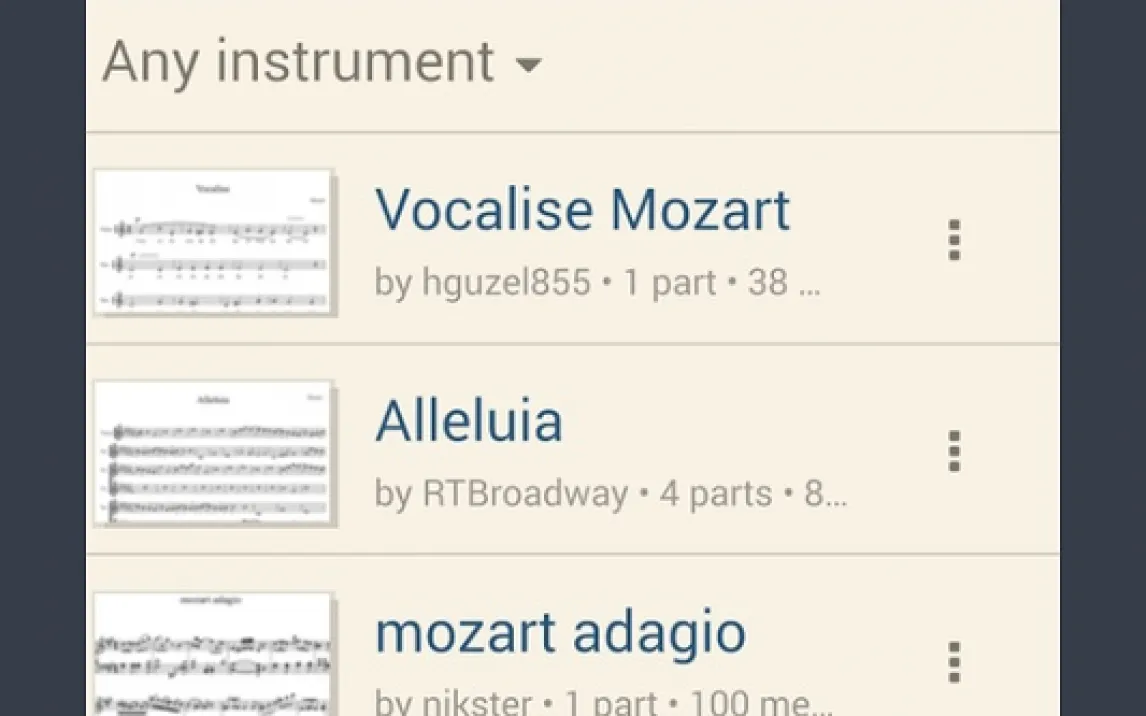1146x716 pixels.
Task: Open the Vocalise Mozart overflow menu
Action: (x=954, y=241)
